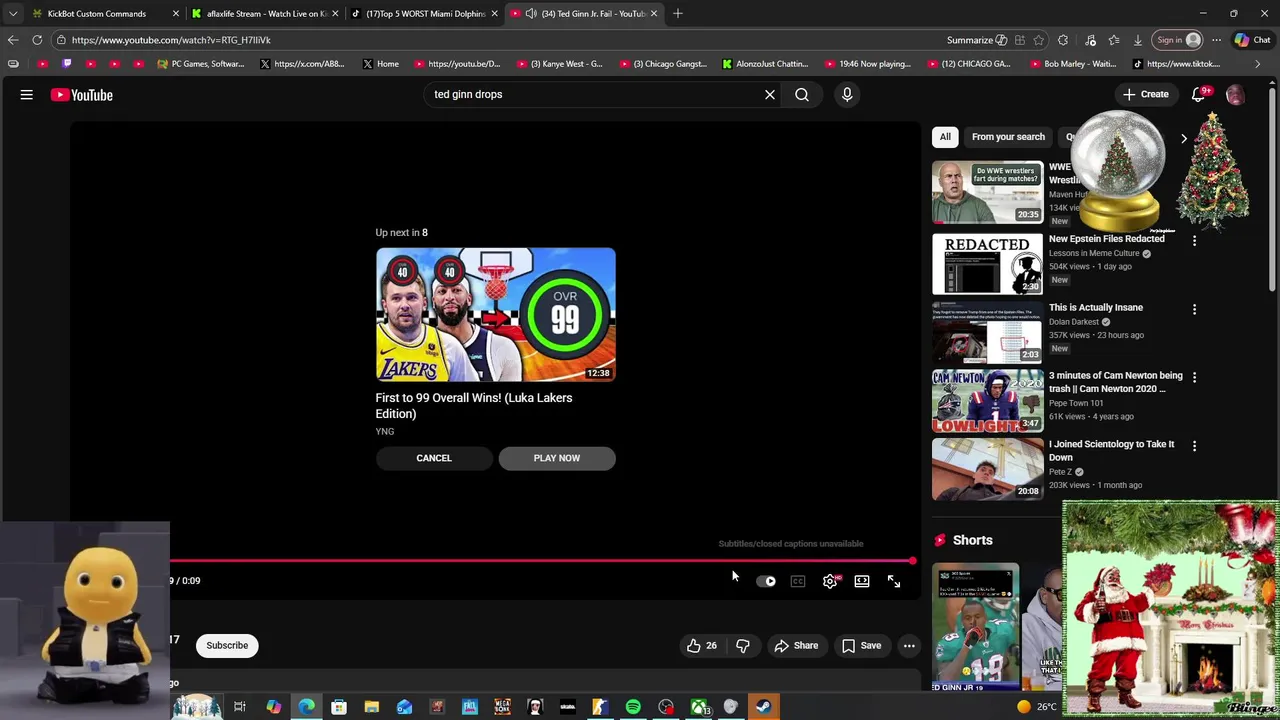Viewport: 1280px width, 720px height.
Task: Open Ted Ginn Jr Shorts thumbnail
Action: click(976, 628)
